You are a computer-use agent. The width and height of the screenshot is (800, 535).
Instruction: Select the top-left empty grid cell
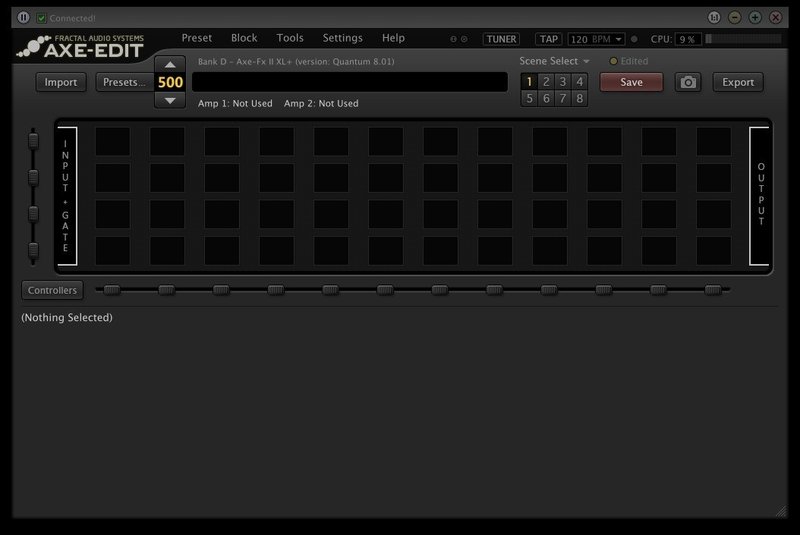(x=112, y=141)
